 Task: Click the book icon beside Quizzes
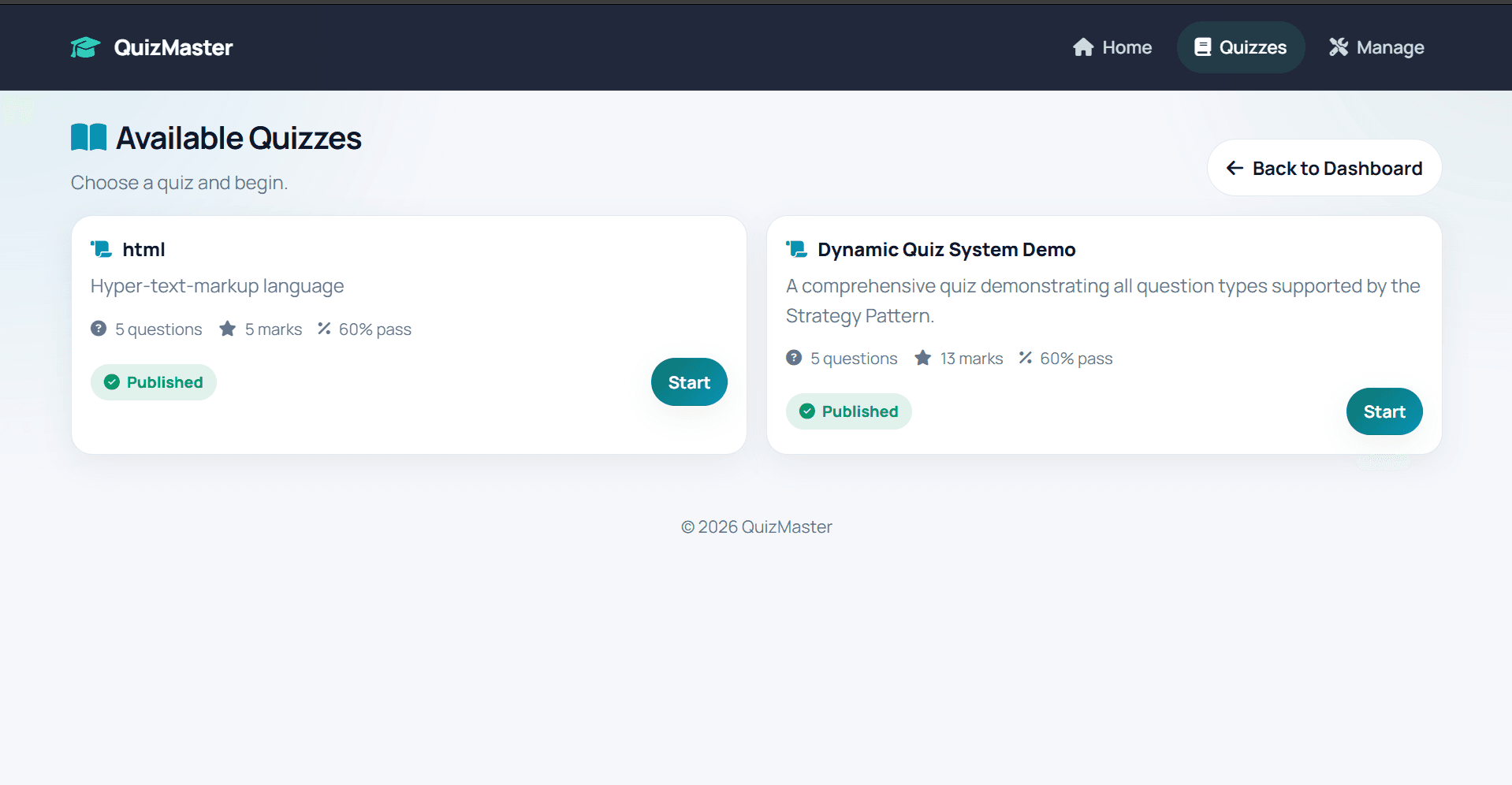click(x=1202, y=47)
